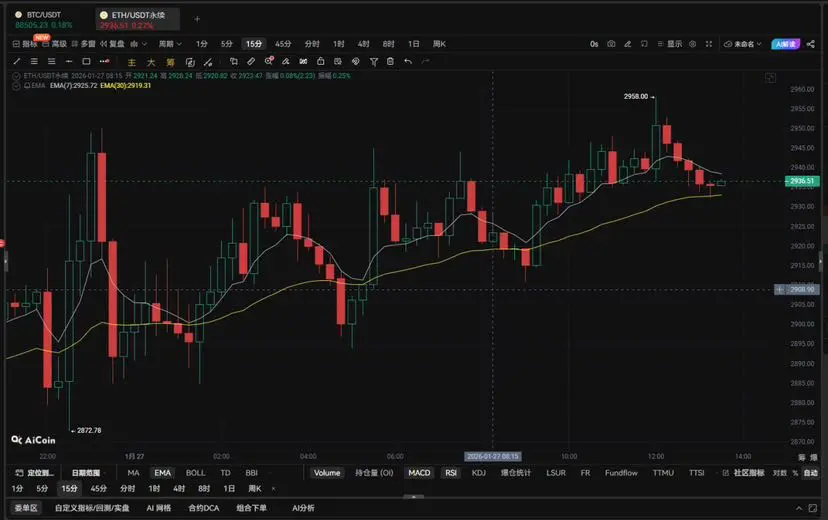The image size is (828, 520).
Task: Switch to the BTC/USDT tab
Action: click(43, 20)
